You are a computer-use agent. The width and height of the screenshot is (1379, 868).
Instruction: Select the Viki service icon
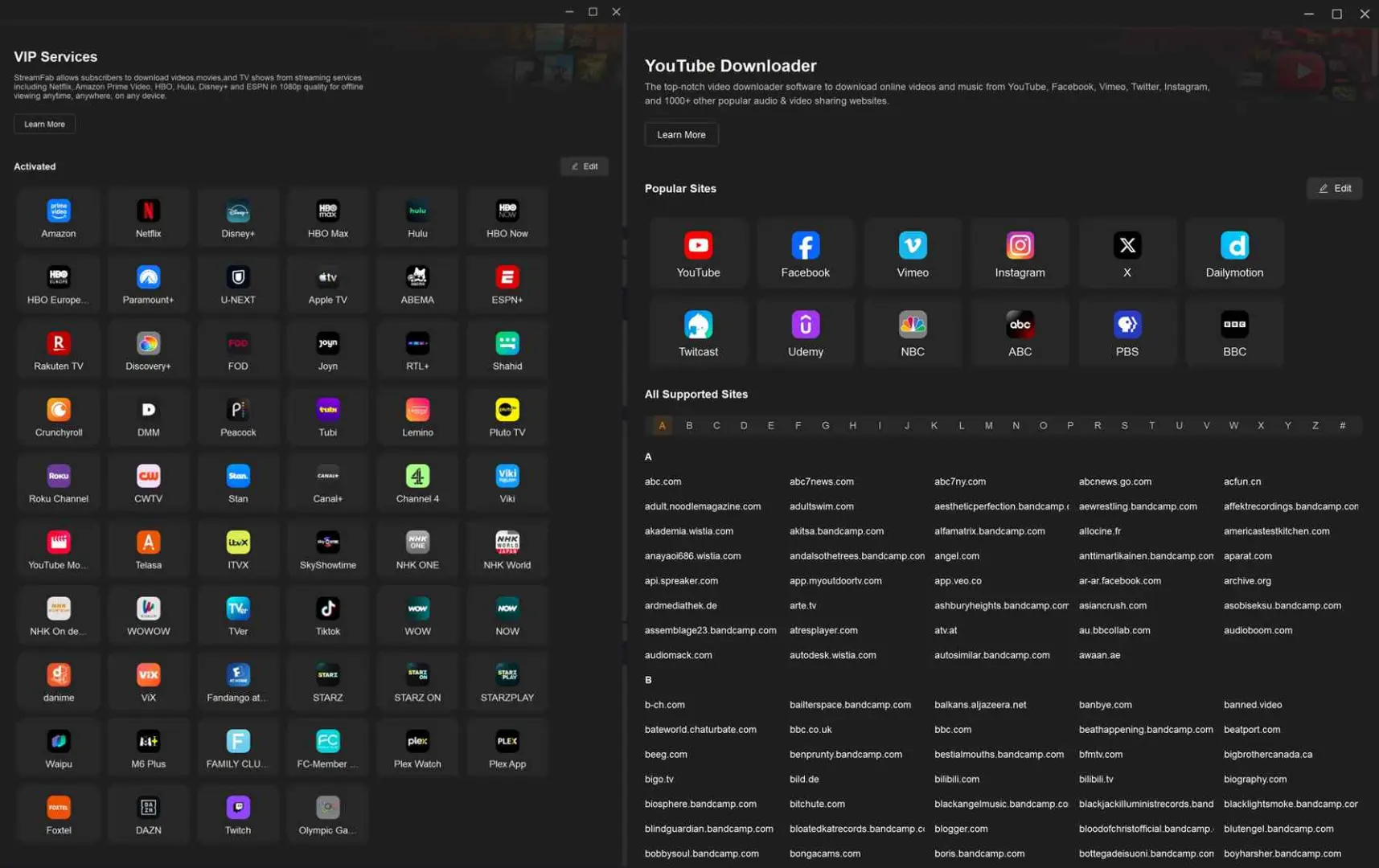point(507,483)
